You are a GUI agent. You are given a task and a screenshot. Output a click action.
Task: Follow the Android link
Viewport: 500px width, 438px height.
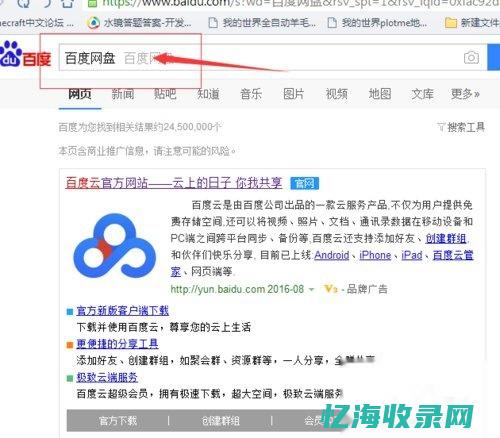332,255
